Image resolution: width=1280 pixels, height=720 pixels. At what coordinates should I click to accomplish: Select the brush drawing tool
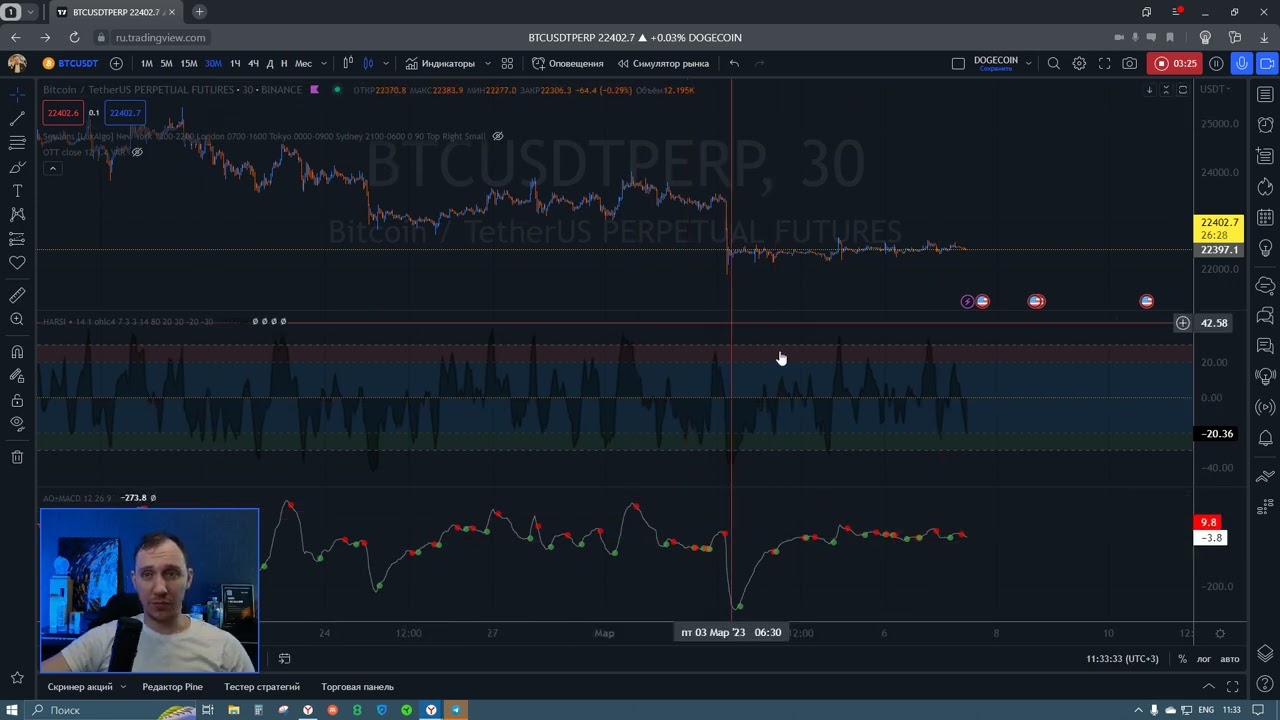[17, 166]
